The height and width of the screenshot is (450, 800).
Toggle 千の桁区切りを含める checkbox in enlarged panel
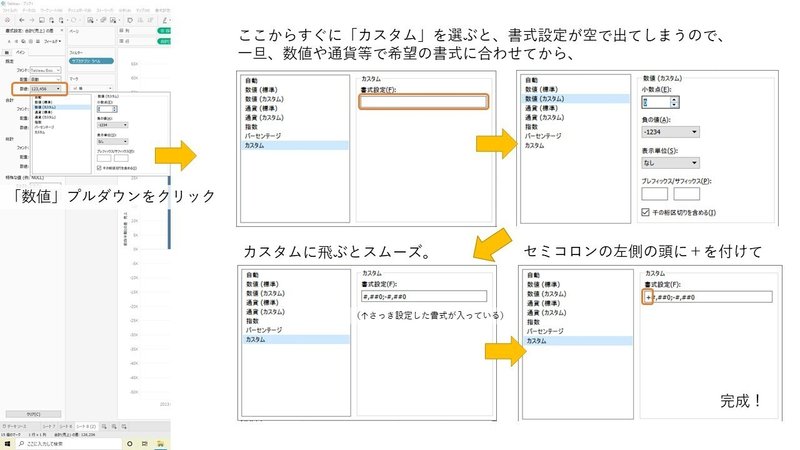(645, 212)
